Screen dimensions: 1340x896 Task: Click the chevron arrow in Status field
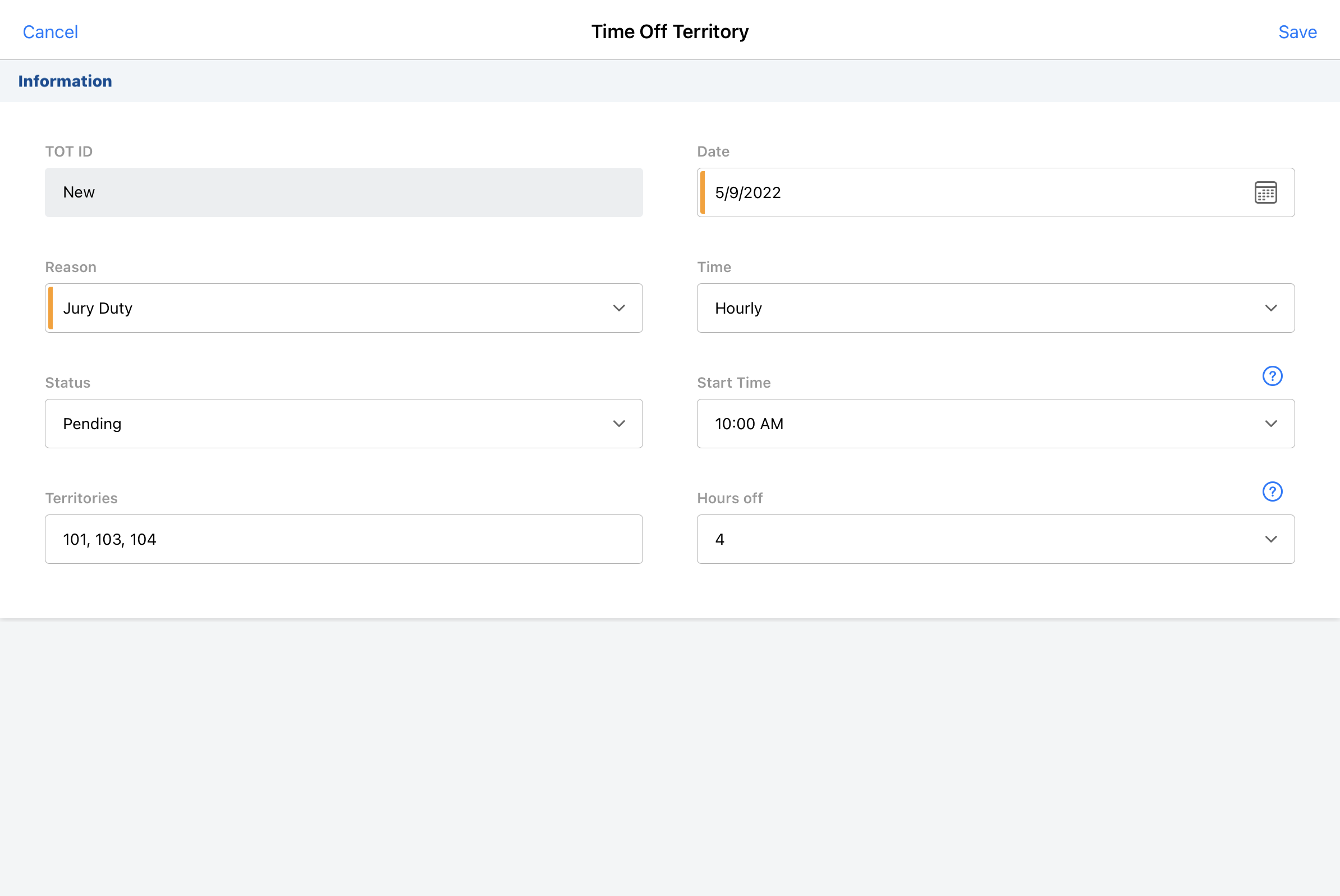[x=619, y=424]
